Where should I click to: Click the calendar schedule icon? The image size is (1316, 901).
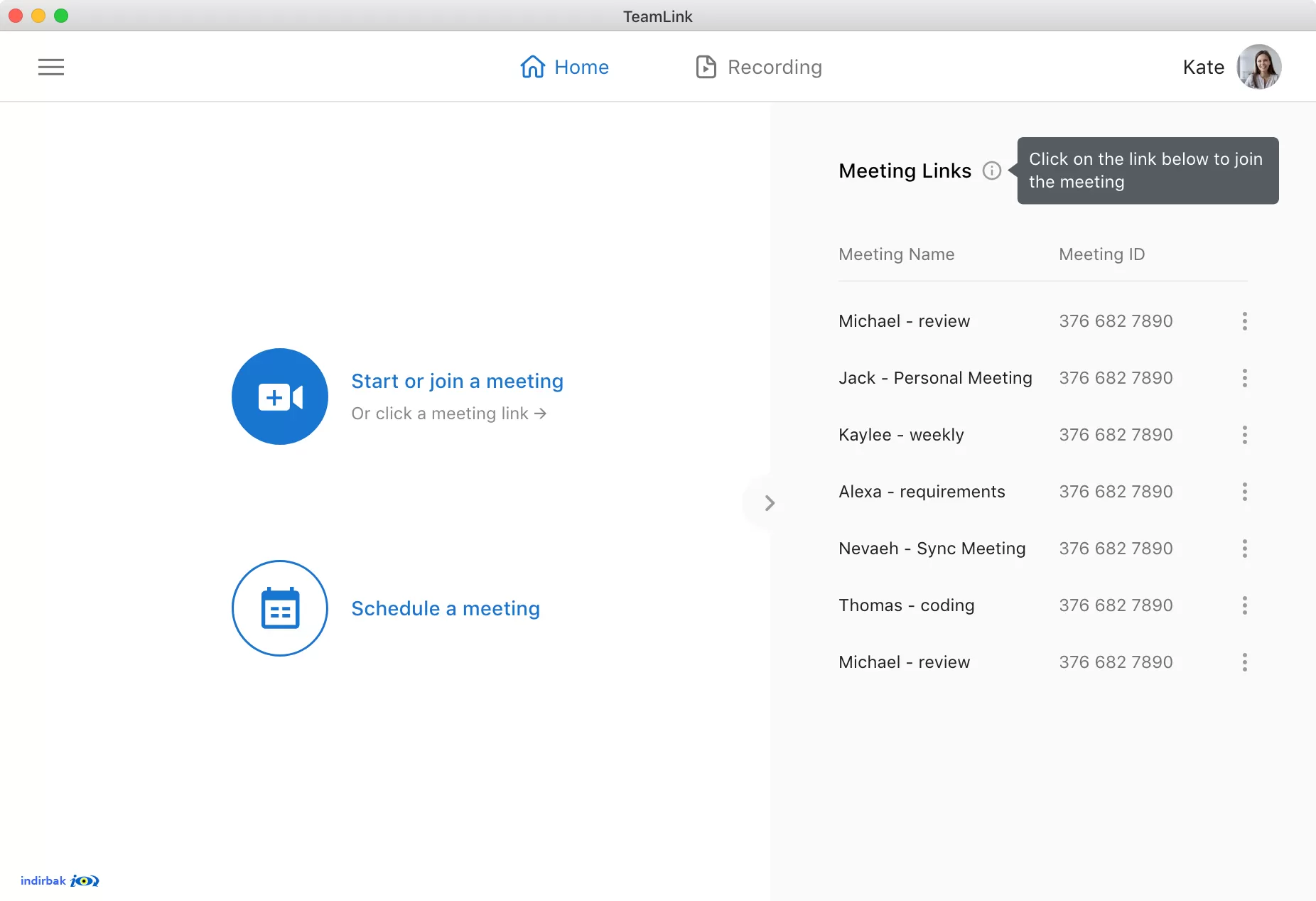tap(280, 608)
